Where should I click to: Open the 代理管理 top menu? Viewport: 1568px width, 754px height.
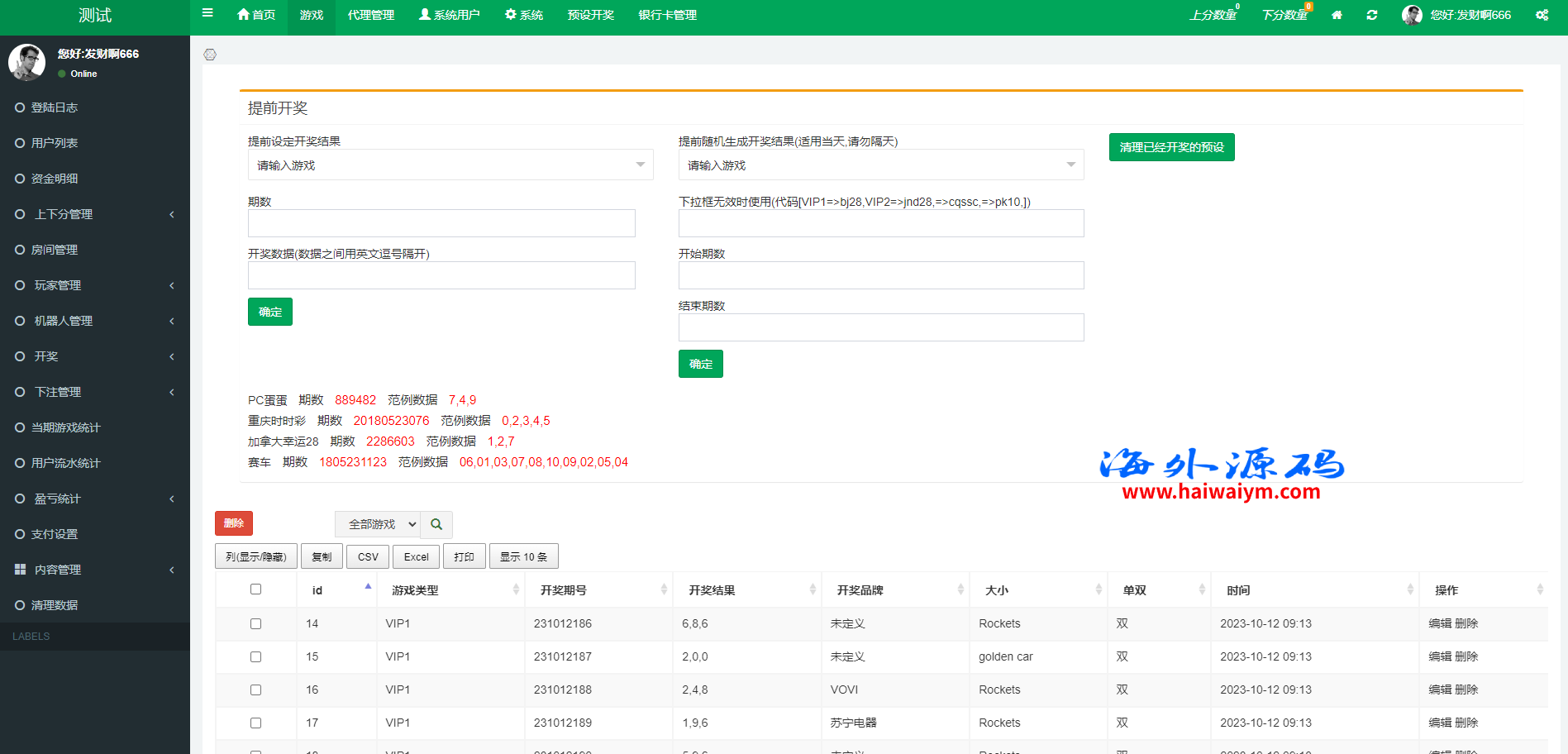click(370, 15)
